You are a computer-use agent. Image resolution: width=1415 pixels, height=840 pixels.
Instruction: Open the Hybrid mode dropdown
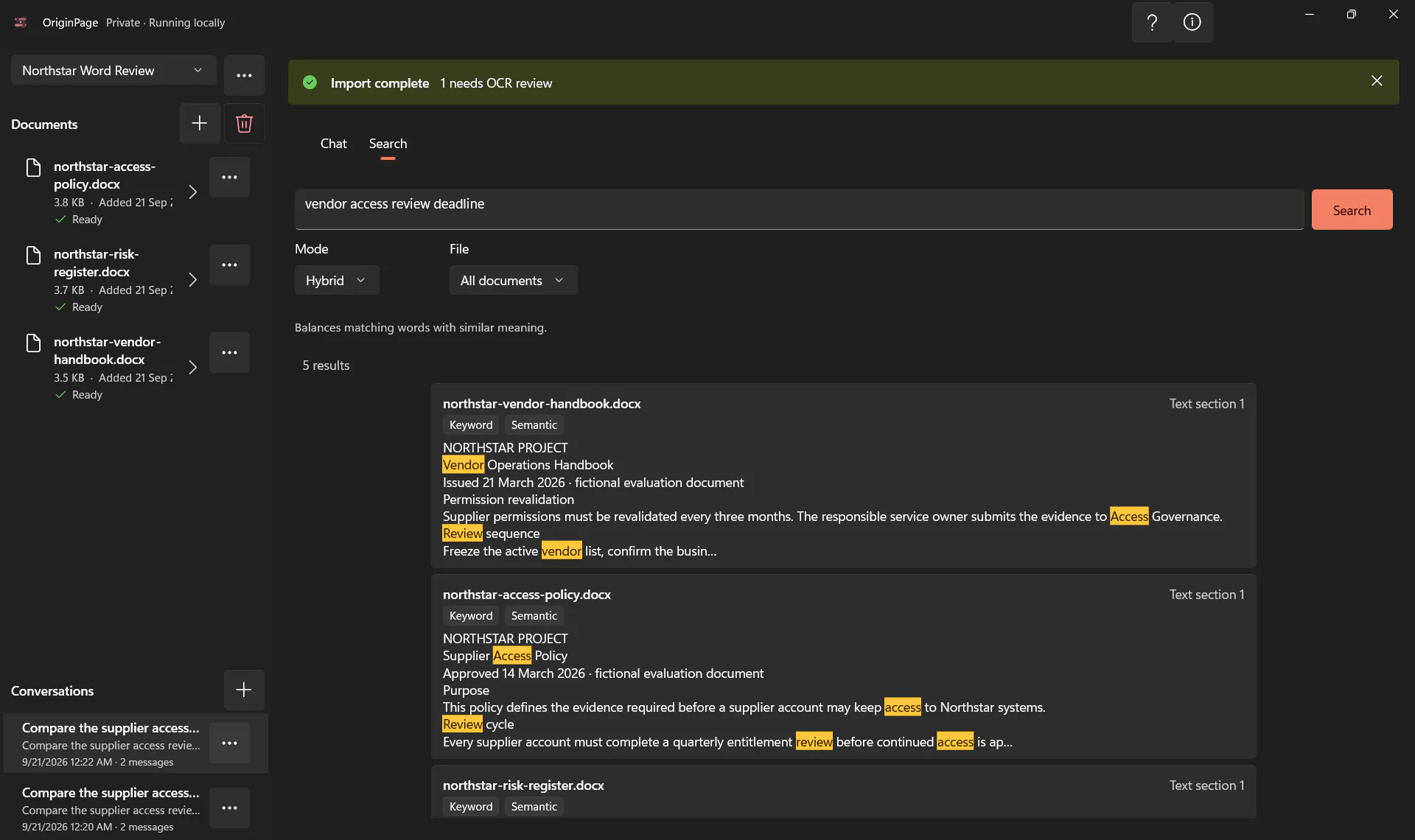337,280
